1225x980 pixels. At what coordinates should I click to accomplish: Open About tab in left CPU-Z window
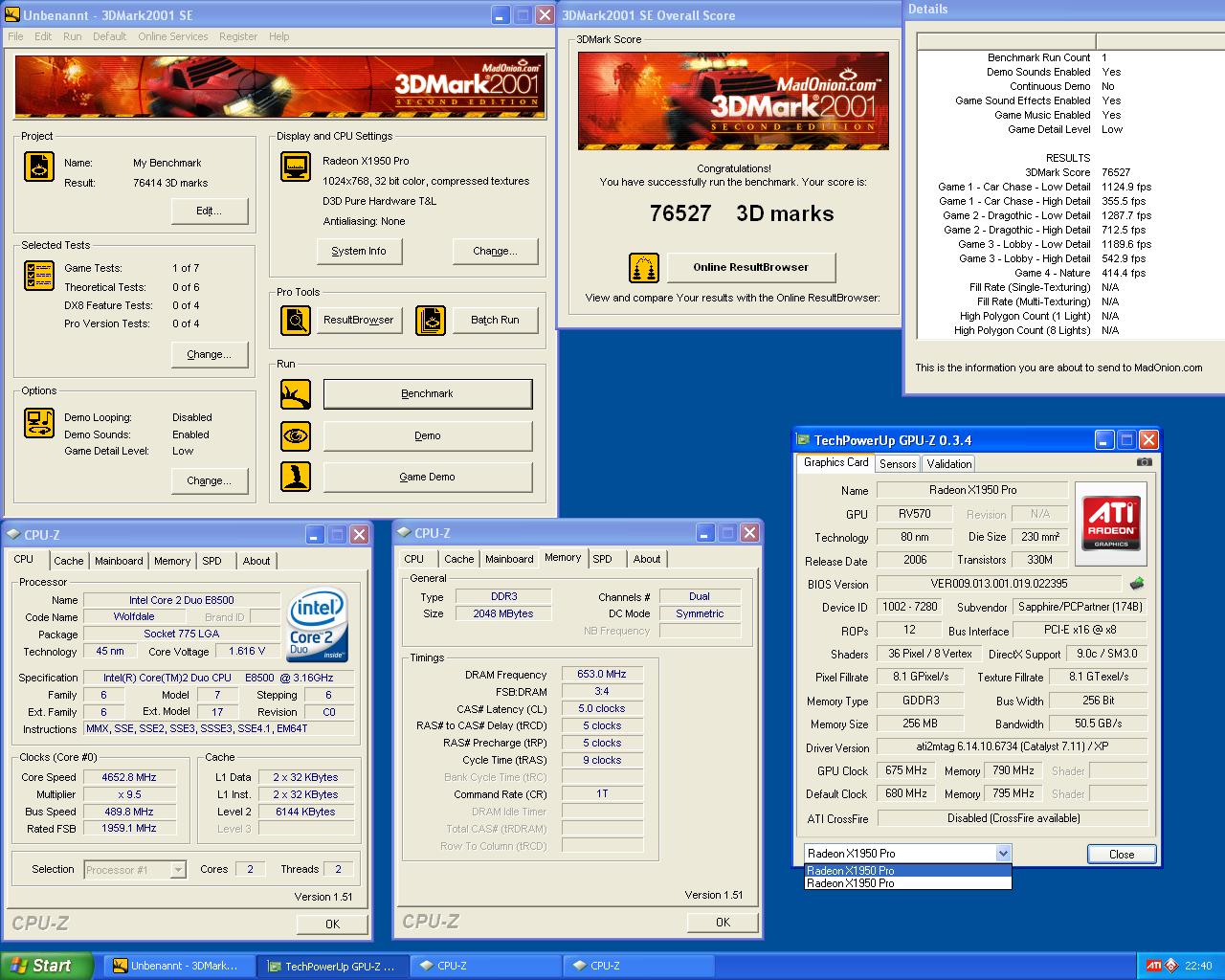[x=256, y=561]
